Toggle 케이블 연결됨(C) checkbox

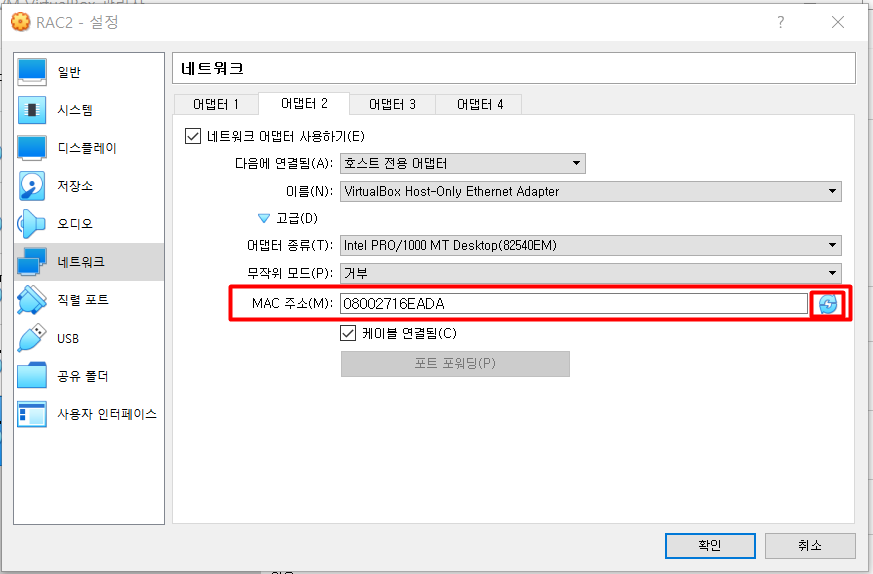pyautogui.click(x=348, y=333)
